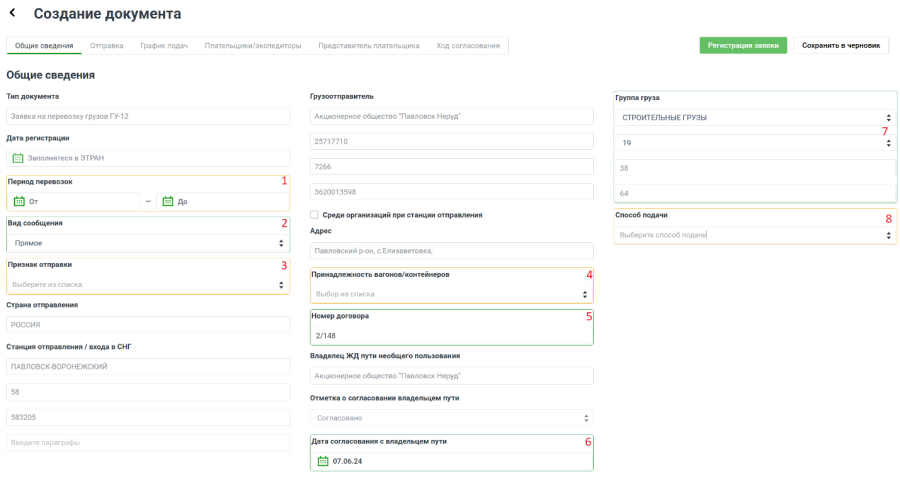Open the 'От' period start calendar icon
900x489 pixels.
pyautogui.click(x=19, y=201)
